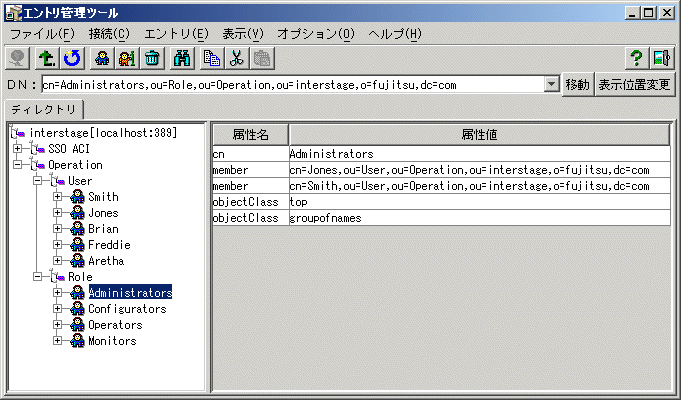This screenshot has width=681, height=400.
Task: Collapse the Role tree node
Action: pyautogui.click(x=38, y=277)
